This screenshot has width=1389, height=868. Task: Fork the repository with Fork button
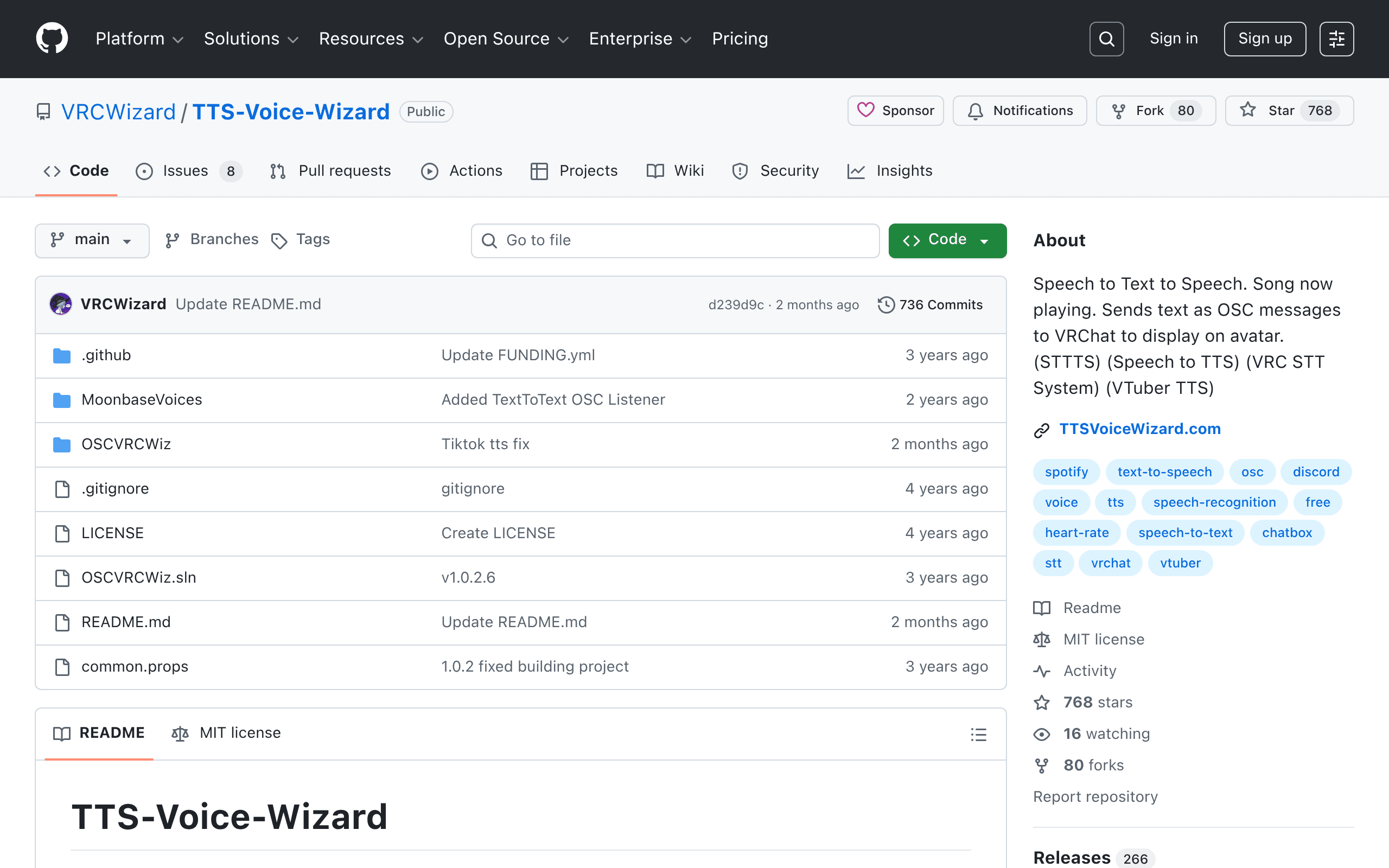(1155, 110)
